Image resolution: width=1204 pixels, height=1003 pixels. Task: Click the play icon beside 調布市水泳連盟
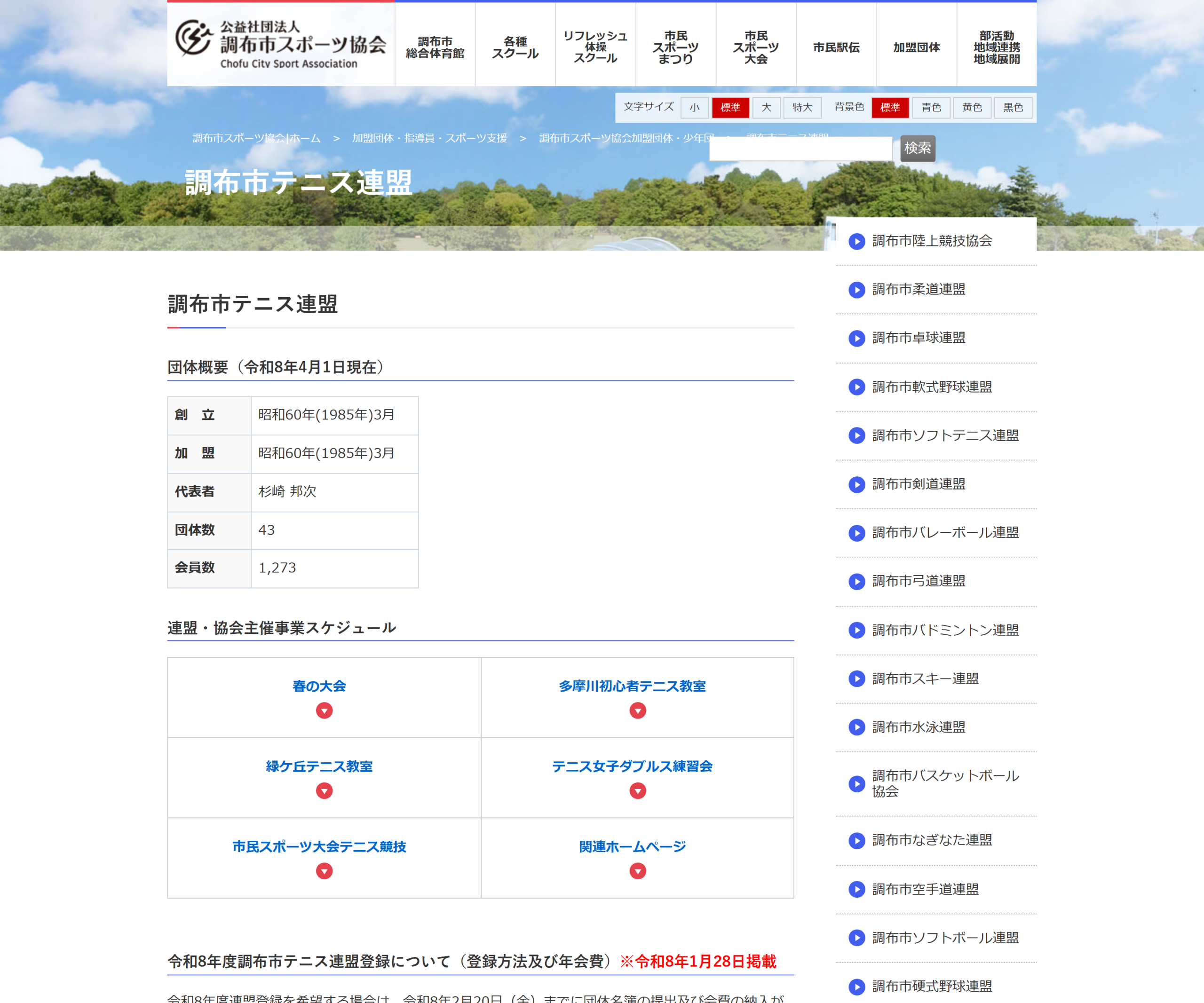(x=856, y=728)
